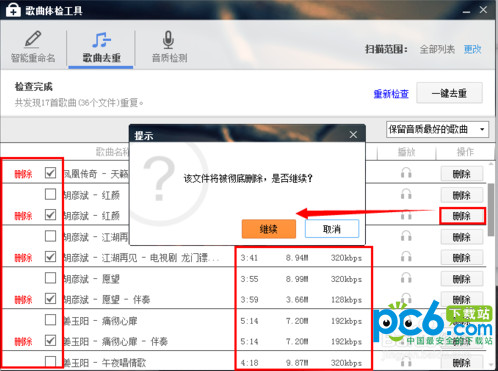Check the 胡彦斌 - 愿望 row checkbox

pos(50,278)
